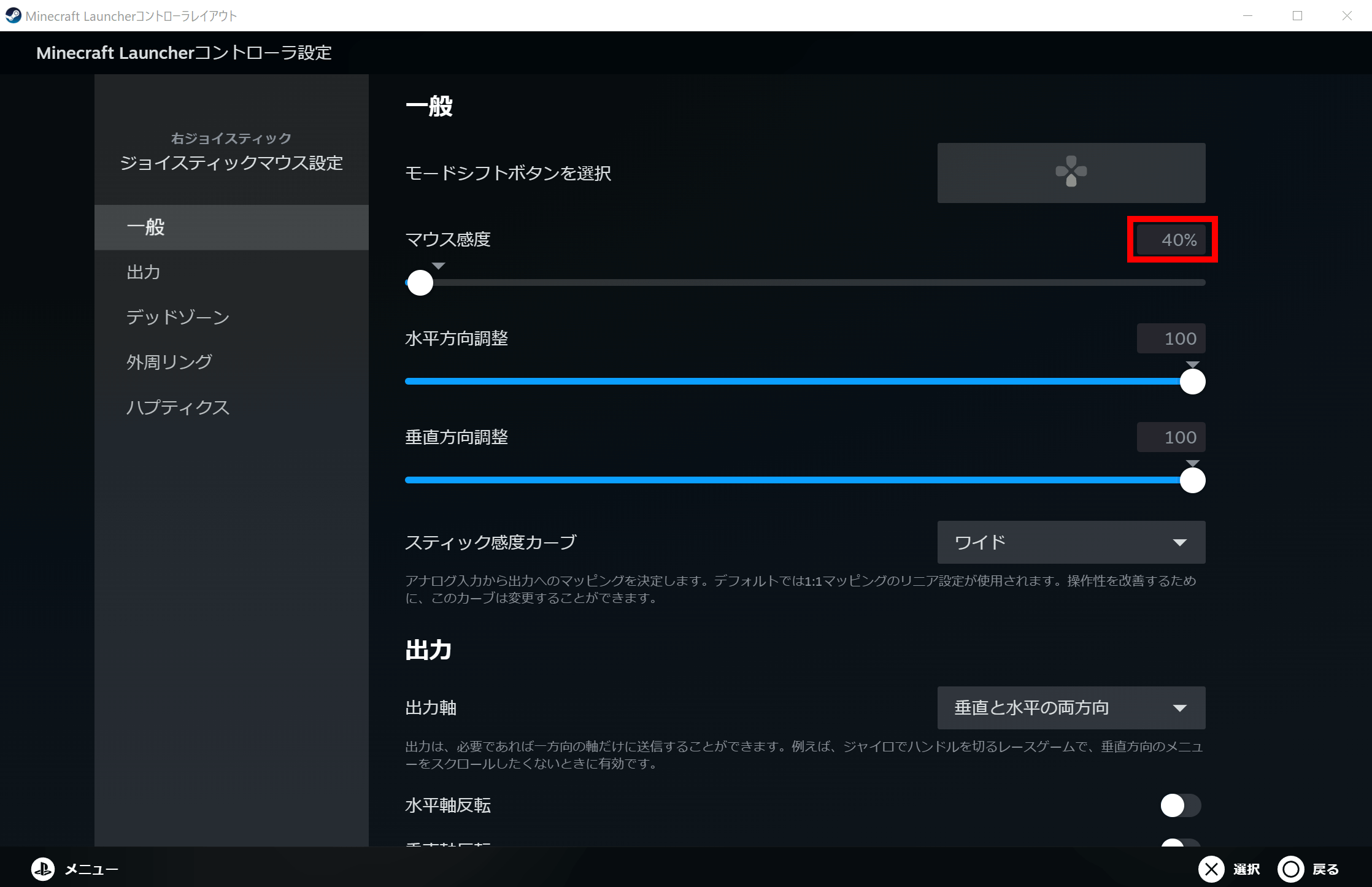Open 外周リング settings
Viewport: 1372px width, 887px height.
coord(231,362)
